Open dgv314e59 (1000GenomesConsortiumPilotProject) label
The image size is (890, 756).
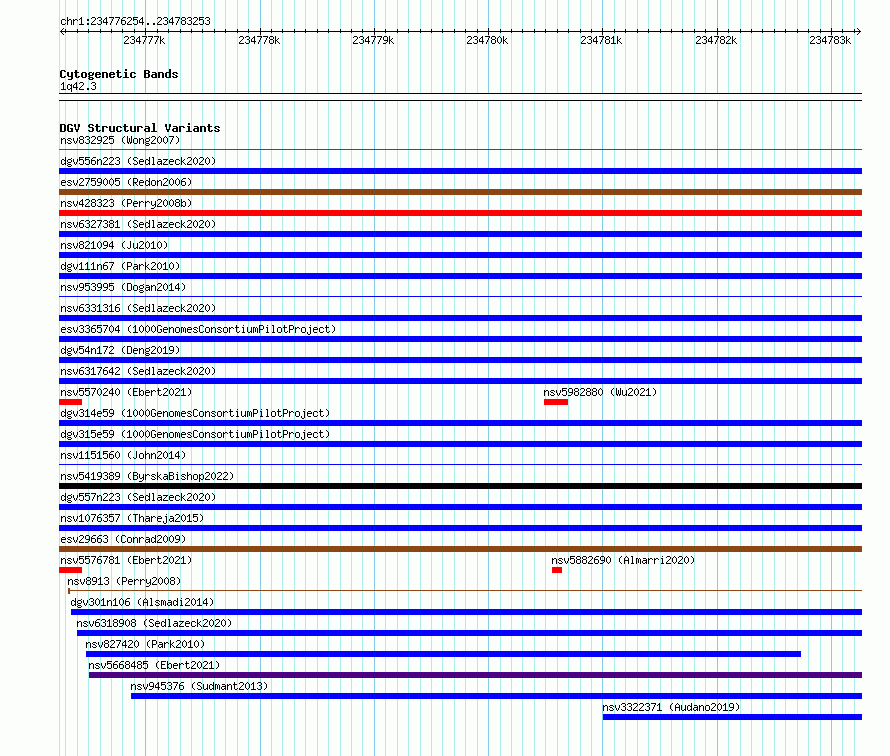click(x=195, y=413)
